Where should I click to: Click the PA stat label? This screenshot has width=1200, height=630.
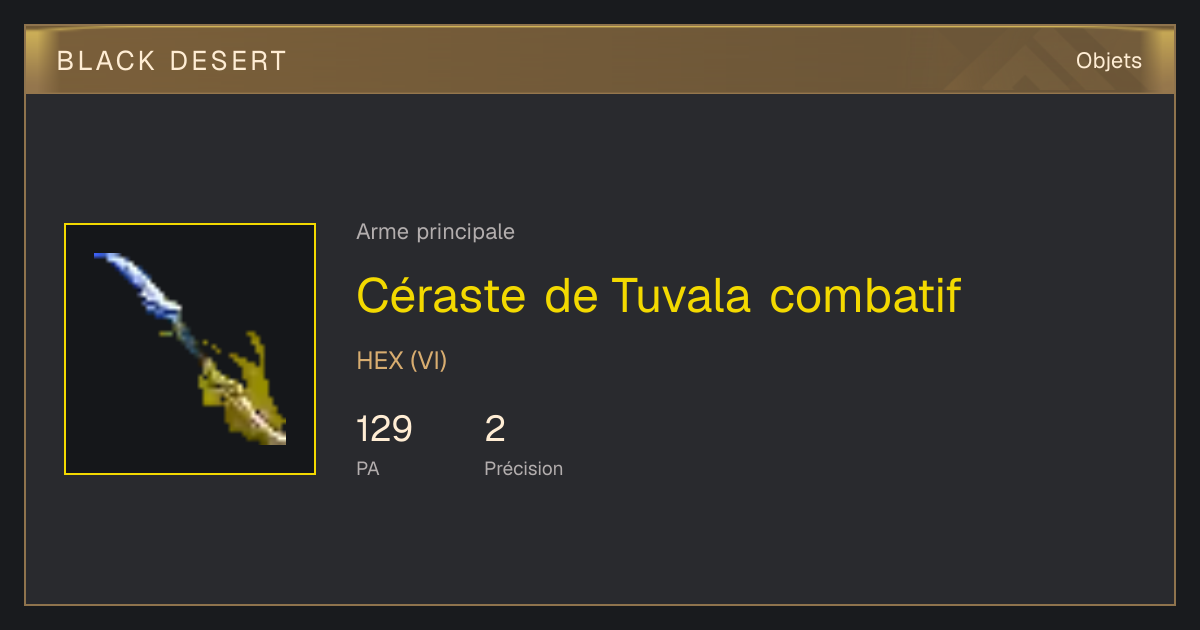tap(367, 468)
